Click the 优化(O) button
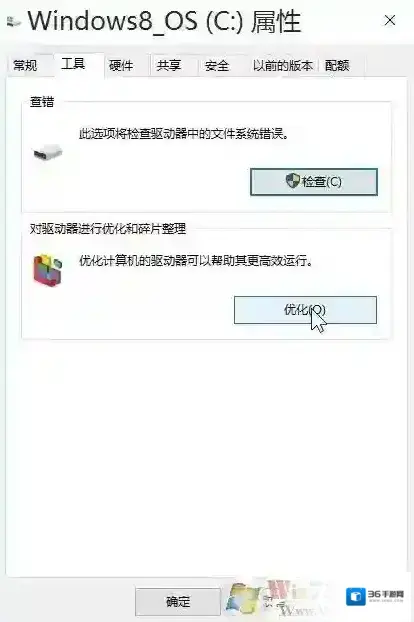Viewport: 414px width, 622px height. 305,310
